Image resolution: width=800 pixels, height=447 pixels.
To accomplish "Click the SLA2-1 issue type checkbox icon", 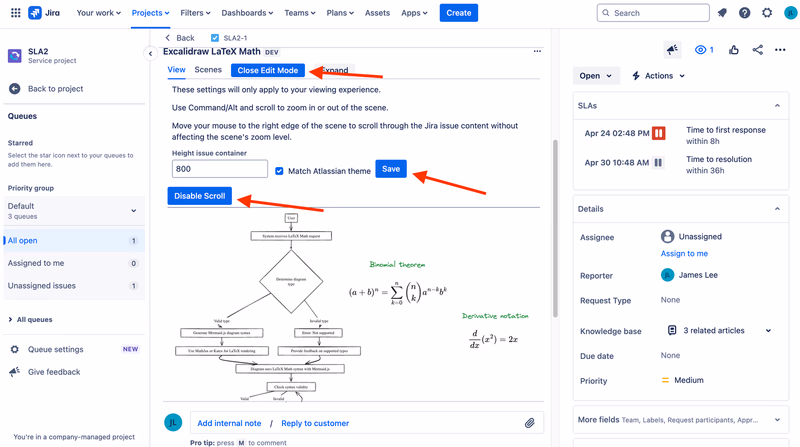I will point(215,38).
